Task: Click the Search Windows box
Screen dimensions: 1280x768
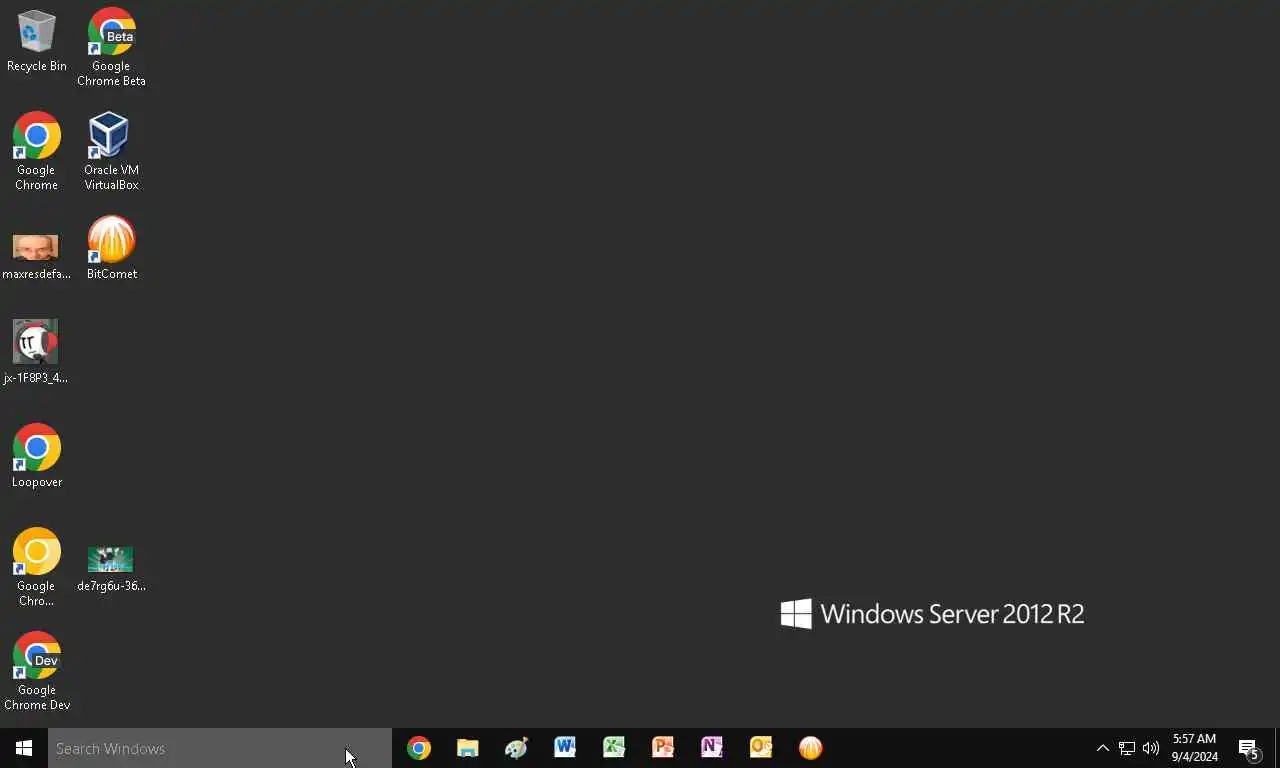Action: coord(220,748)
